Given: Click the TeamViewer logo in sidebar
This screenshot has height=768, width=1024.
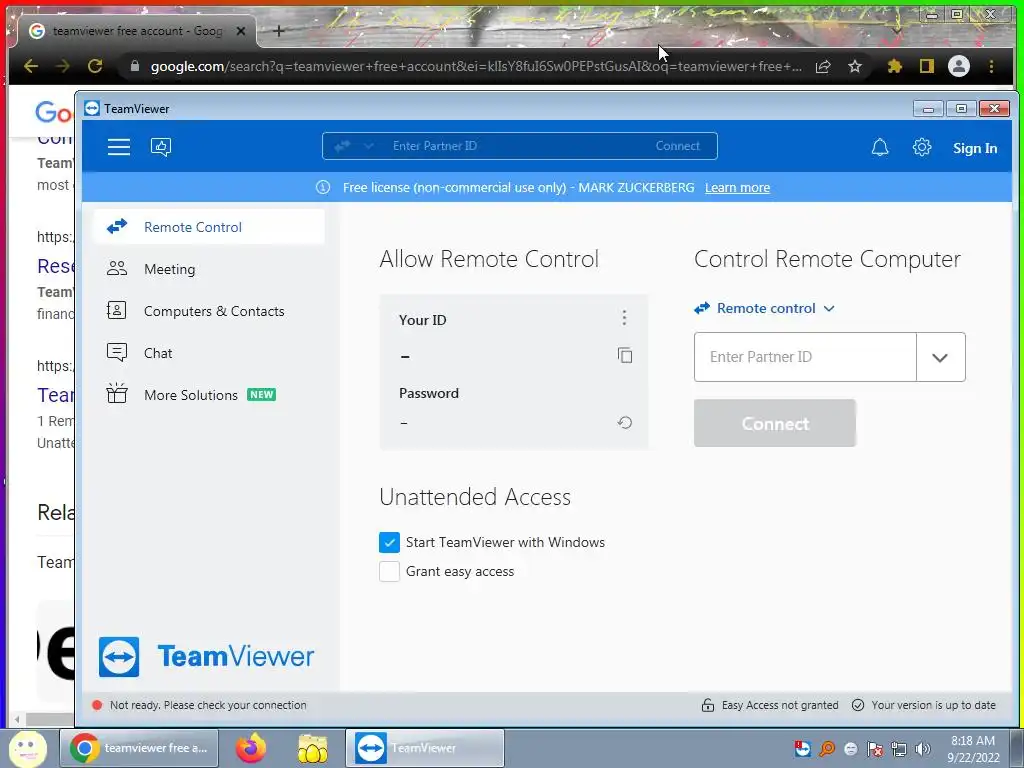Looking at the screenshot, I should [206, 656].
